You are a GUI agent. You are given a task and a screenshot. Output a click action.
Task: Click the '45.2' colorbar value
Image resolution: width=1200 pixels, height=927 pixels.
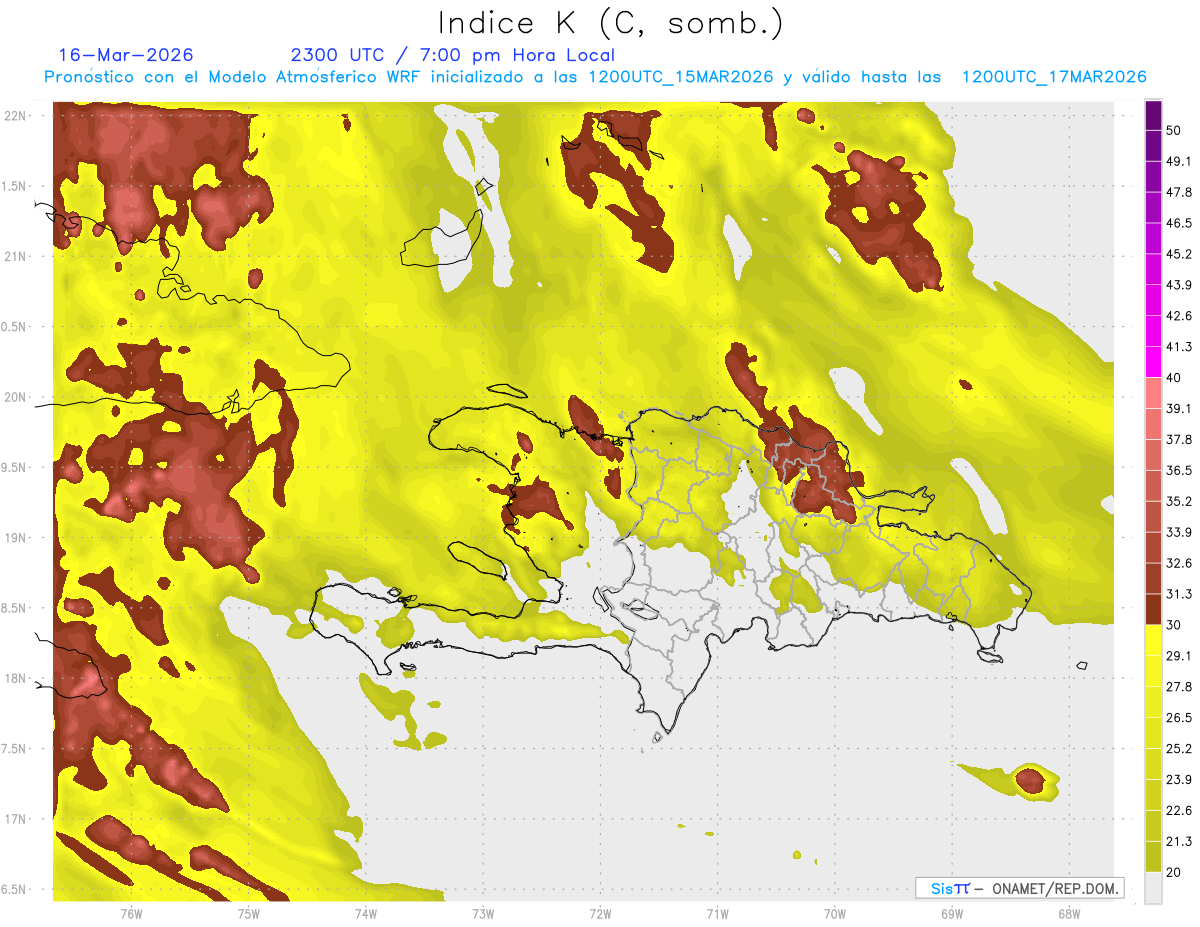click(1179, 254)
